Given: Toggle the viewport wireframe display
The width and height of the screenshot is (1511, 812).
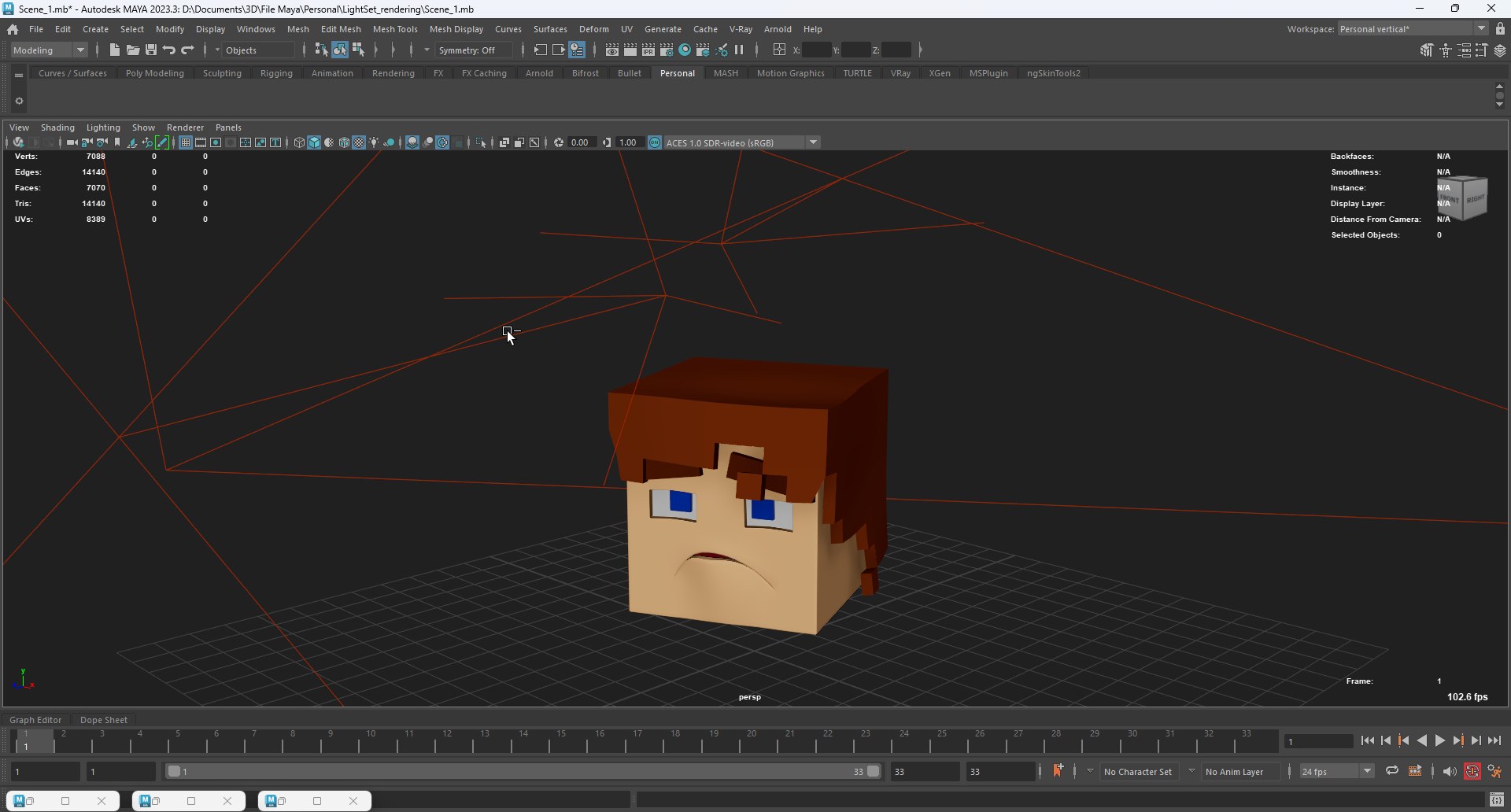Looking at the screenshot, I should pyautogui.click(x=299, y=142).
